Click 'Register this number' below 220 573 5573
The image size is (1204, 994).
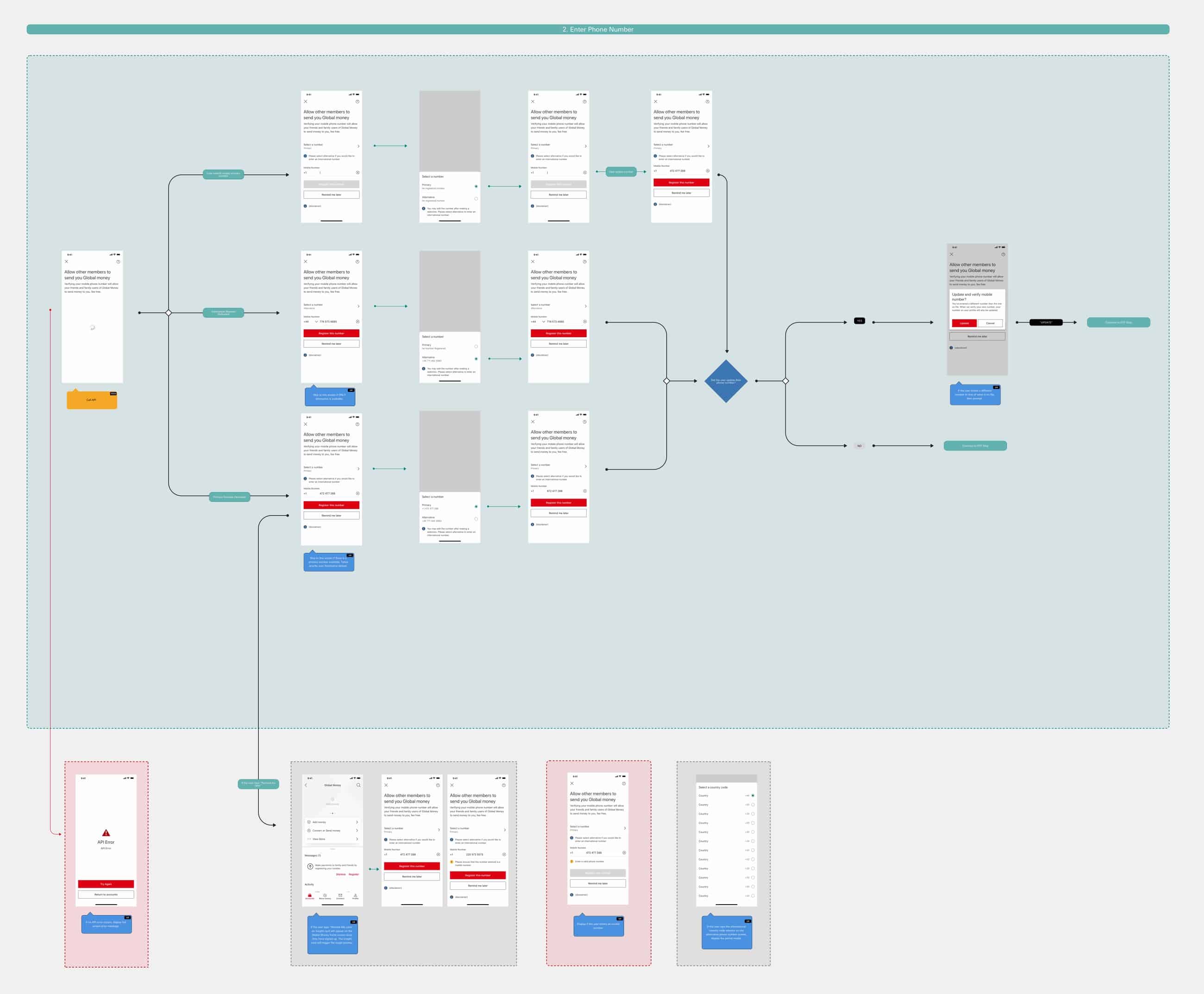[x=477, y=875]
